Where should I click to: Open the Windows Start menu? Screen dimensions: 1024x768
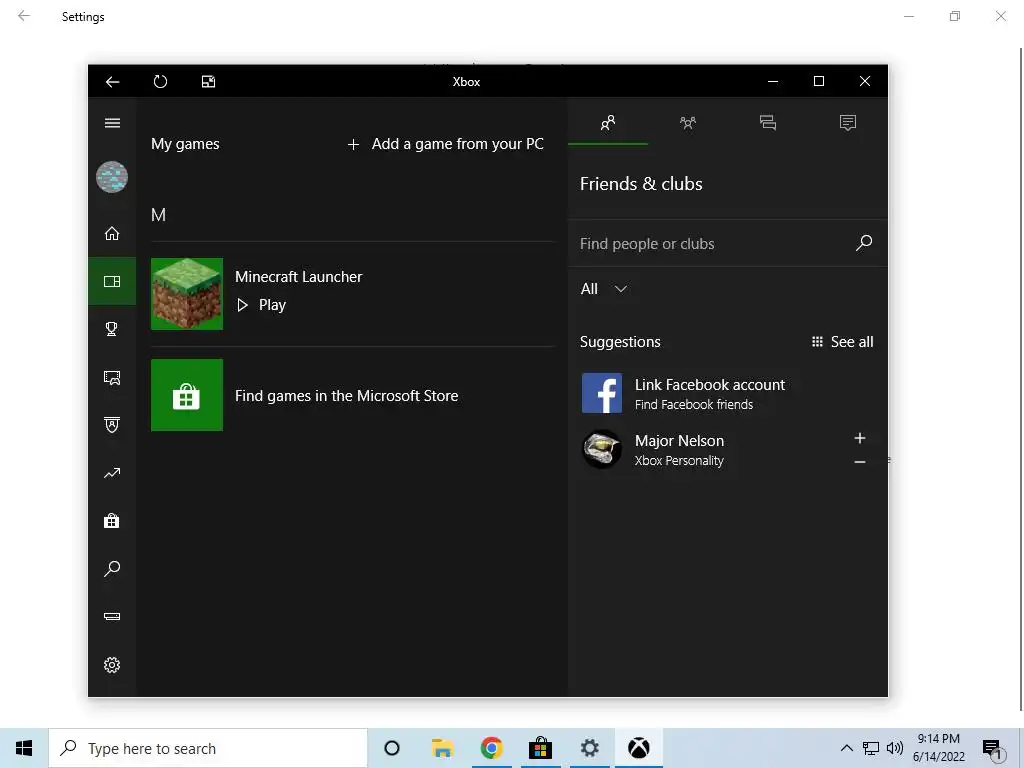tap(24, 748)
